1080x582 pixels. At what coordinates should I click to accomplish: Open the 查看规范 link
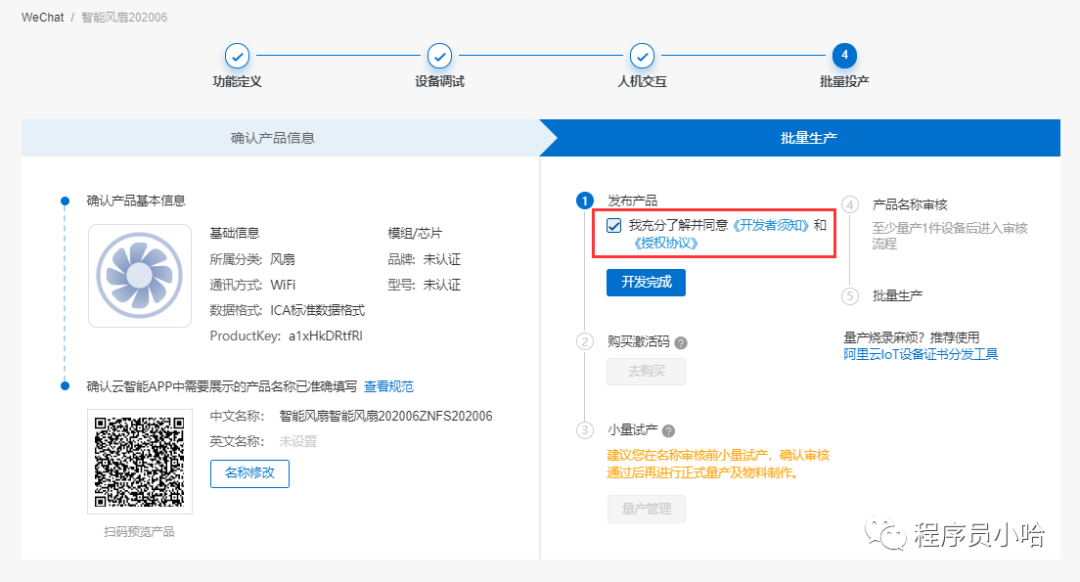388,386
